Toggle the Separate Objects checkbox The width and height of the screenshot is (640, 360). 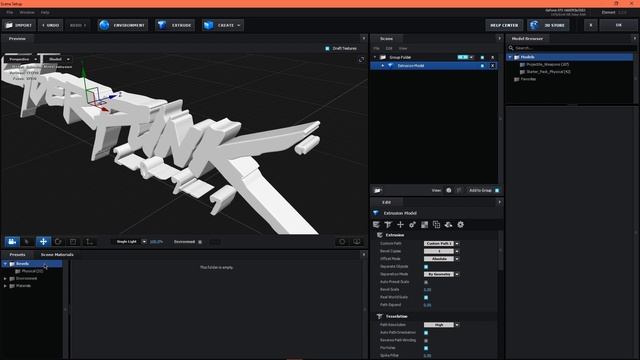tap(426, 267)
